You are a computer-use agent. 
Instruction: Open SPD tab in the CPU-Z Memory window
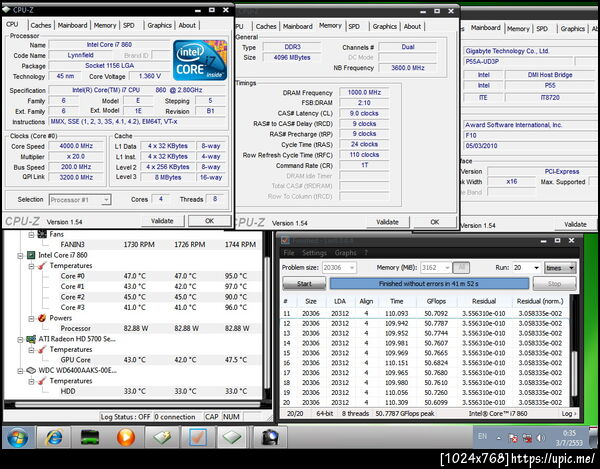(x=354, y=26)
